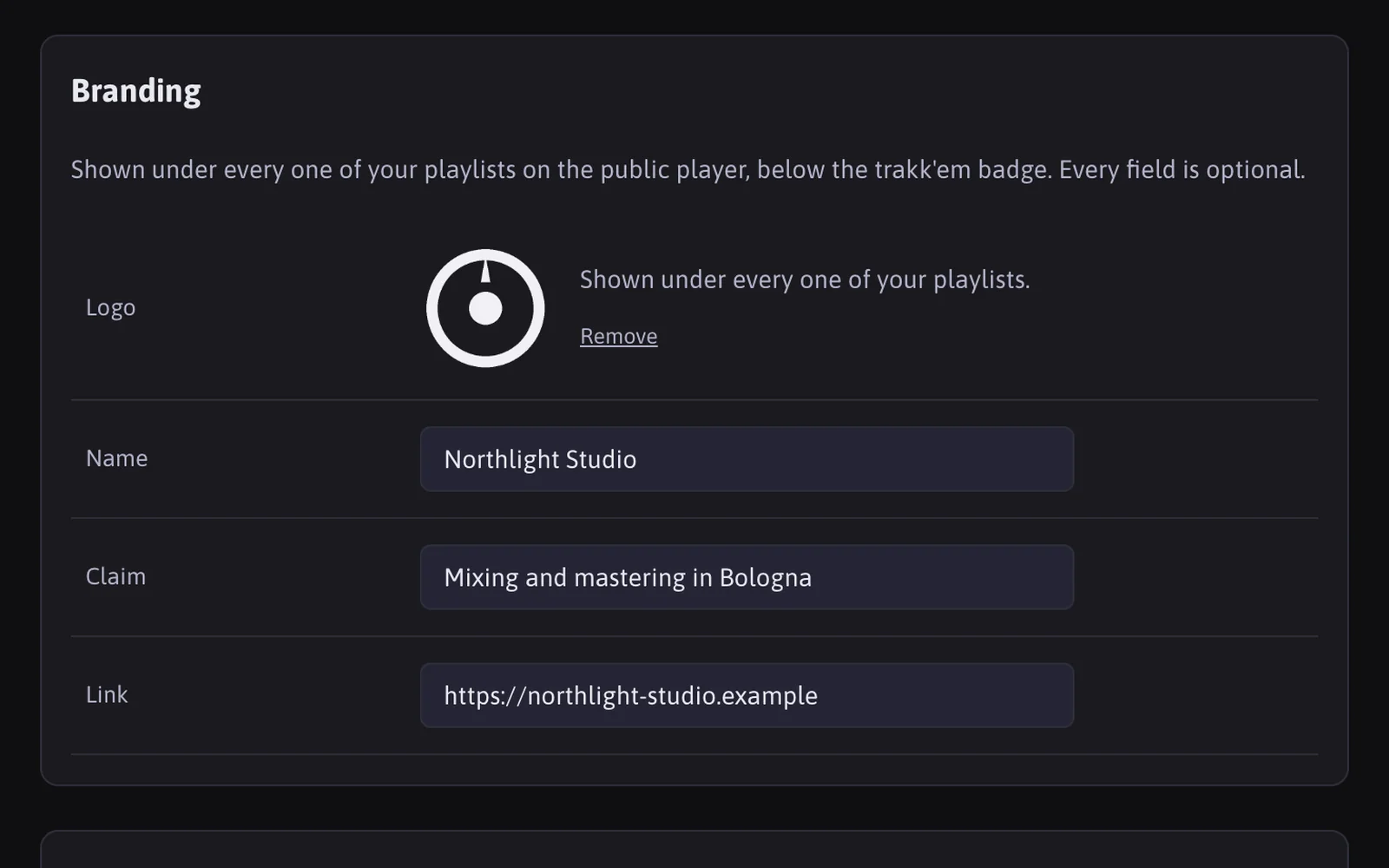Click the 'Claim' row label
The width and height of the screenshot is (1389, 868).
click(x=115, y=576)
